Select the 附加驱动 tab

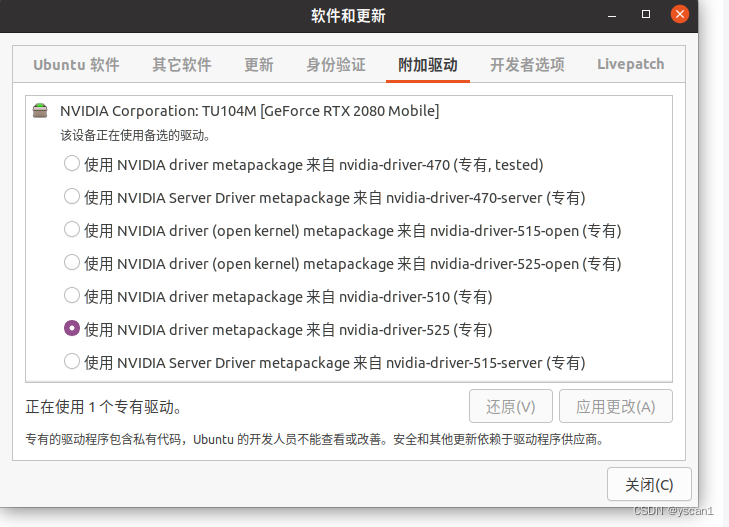click(x=428, y=65)
